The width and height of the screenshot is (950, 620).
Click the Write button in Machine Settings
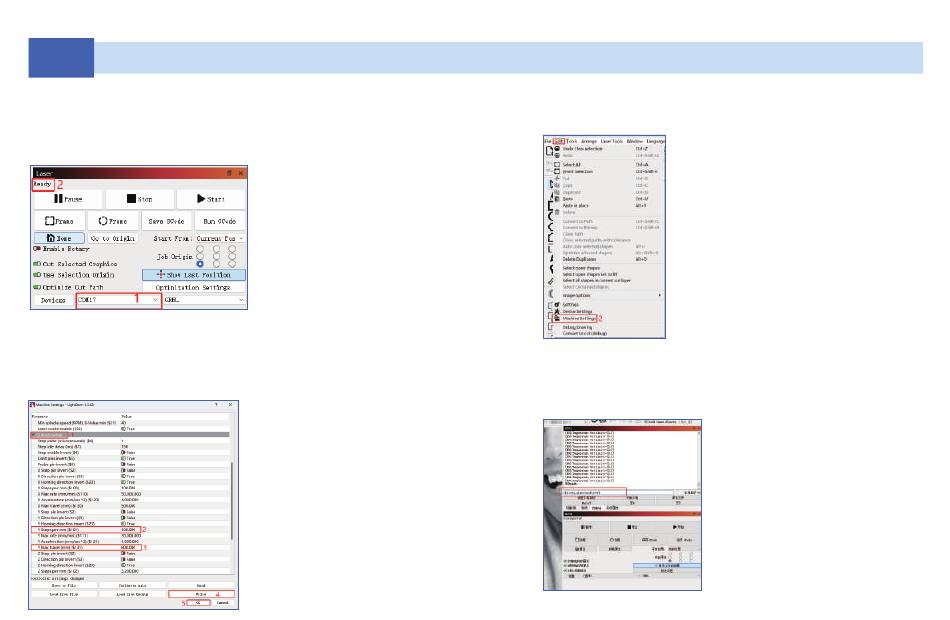[201, 595]
